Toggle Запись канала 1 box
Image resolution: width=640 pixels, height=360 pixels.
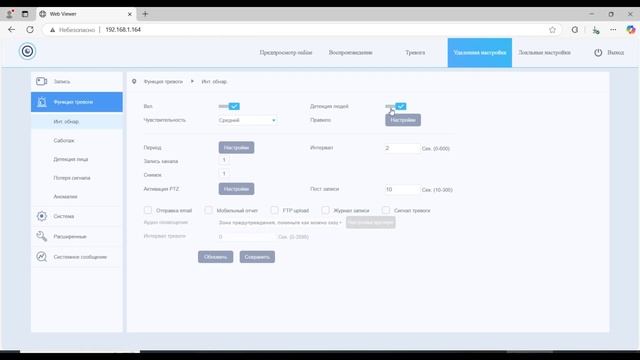(x=224, y=160)
